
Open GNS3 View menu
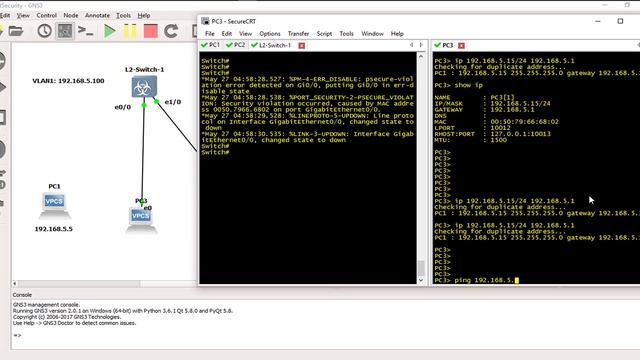point(23,16)
